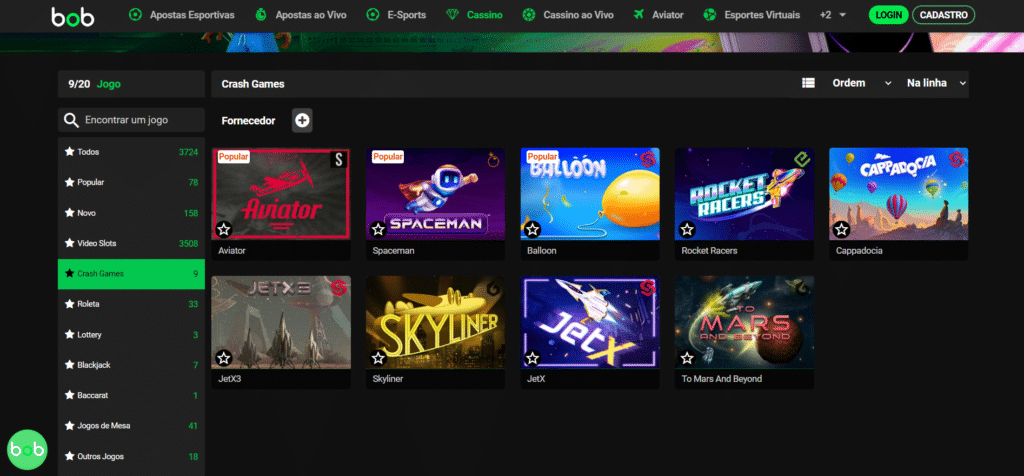The height and width of the screenshot is (476, 1024).
Task: Open the JetX game thumbnail
Action: [x=590, y=322]
